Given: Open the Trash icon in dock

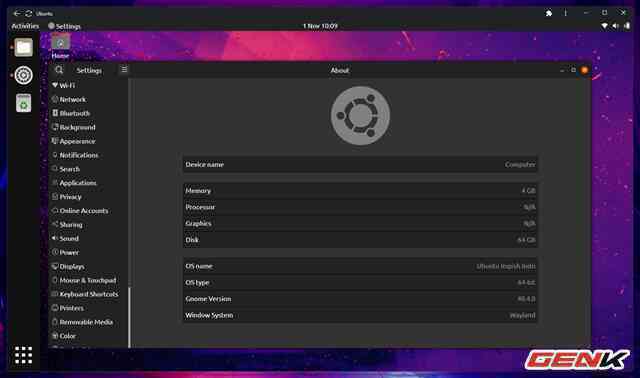Looking at the screenshot, I should [24, 103].
